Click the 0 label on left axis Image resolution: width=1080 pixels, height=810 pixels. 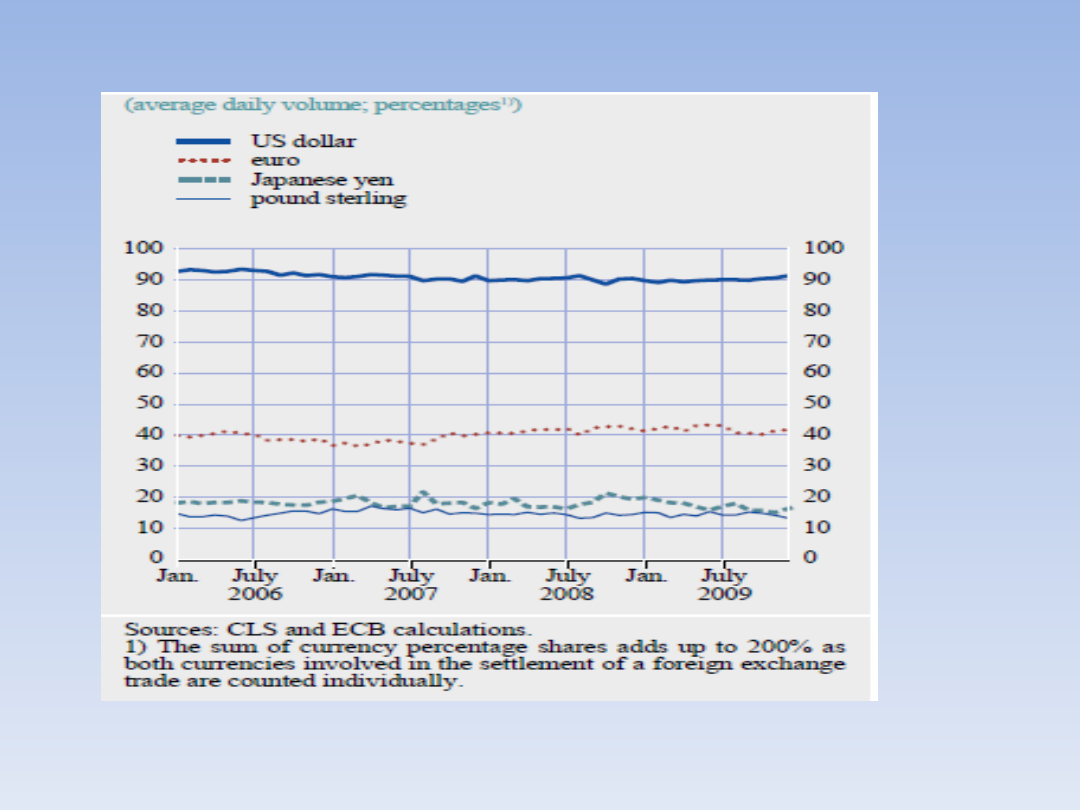click(x=155, y=558)
